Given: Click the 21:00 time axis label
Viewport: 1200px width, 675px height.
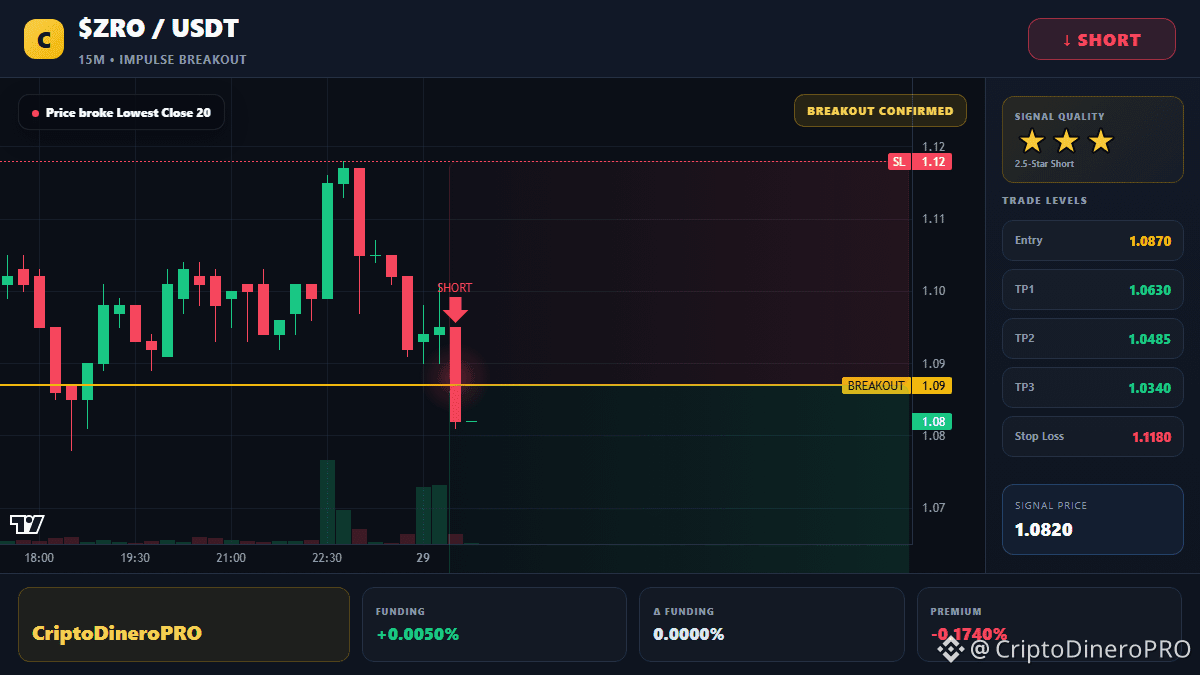Looking at the screenshot, I should 231,558.
